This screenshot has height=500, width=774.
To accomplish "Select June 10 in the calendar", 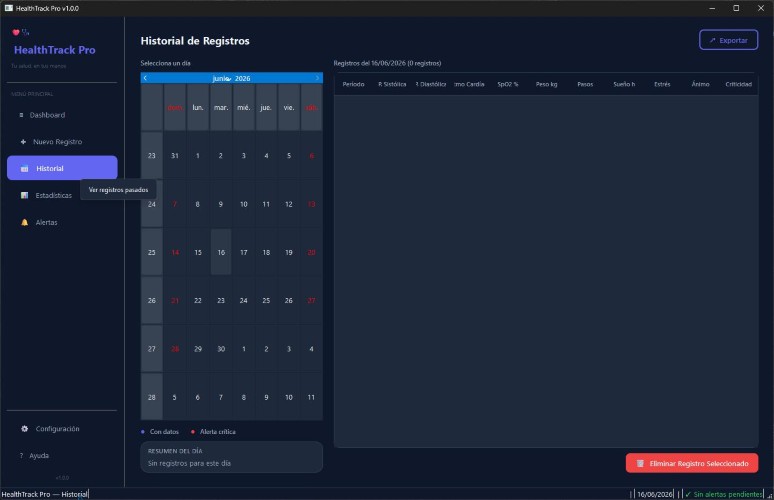I will coord(243,204).
